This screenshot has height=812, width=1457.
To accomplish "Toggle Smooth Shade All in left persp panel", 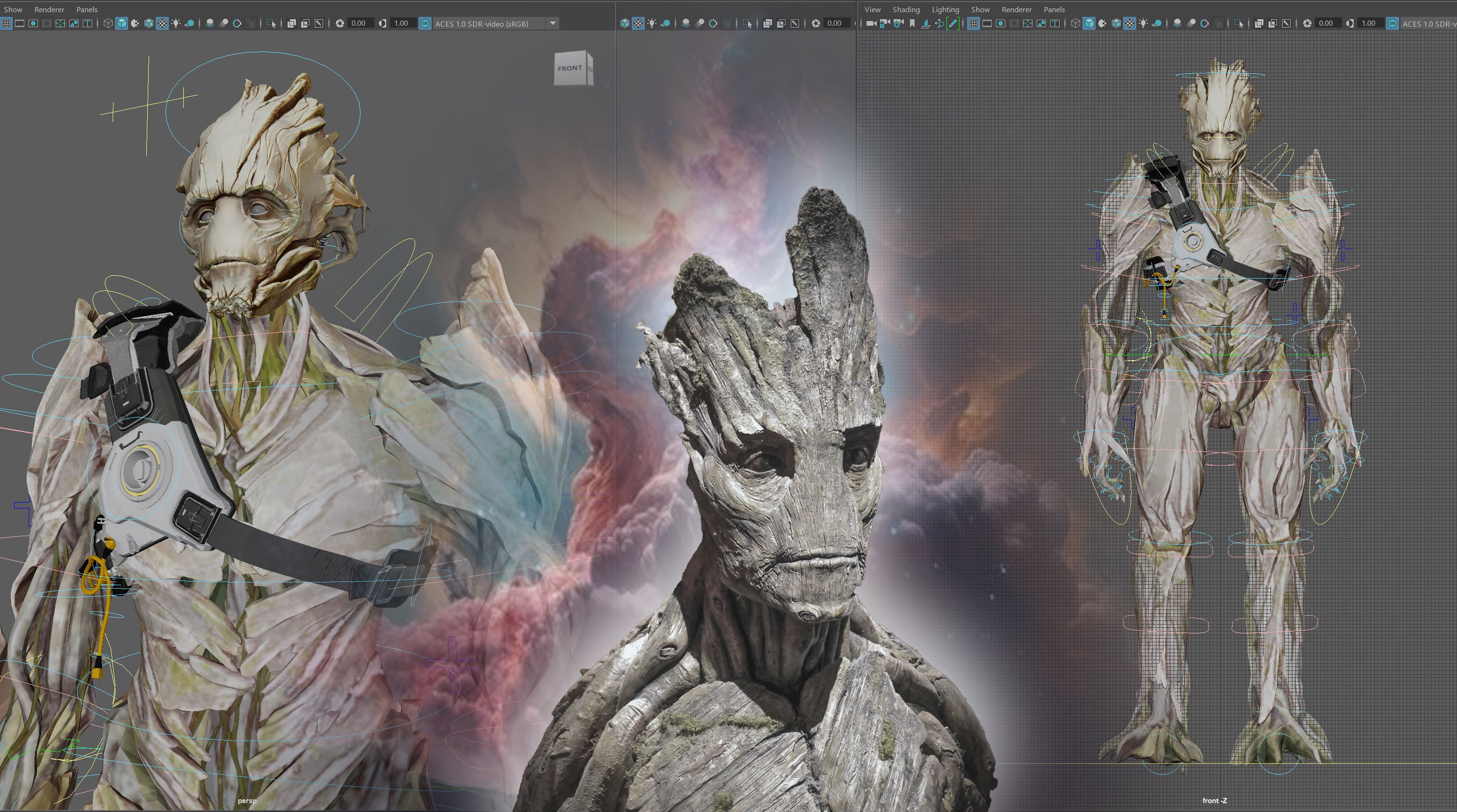I will coord(122,23).
